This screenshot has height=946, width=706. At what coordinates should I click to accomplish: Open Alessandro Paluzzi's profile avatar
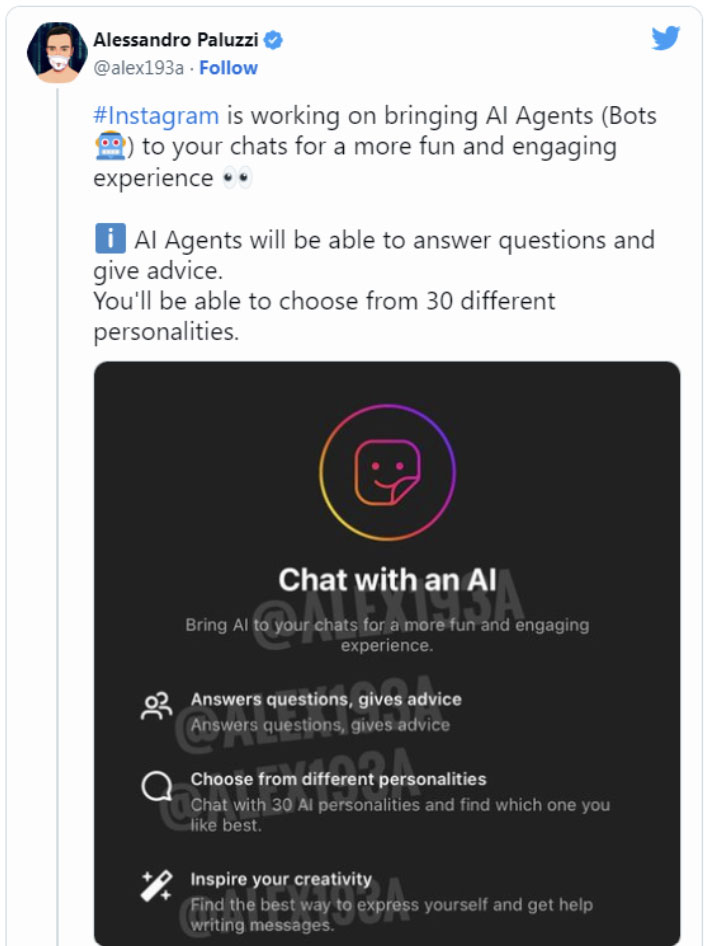click(x=57, y=52)
